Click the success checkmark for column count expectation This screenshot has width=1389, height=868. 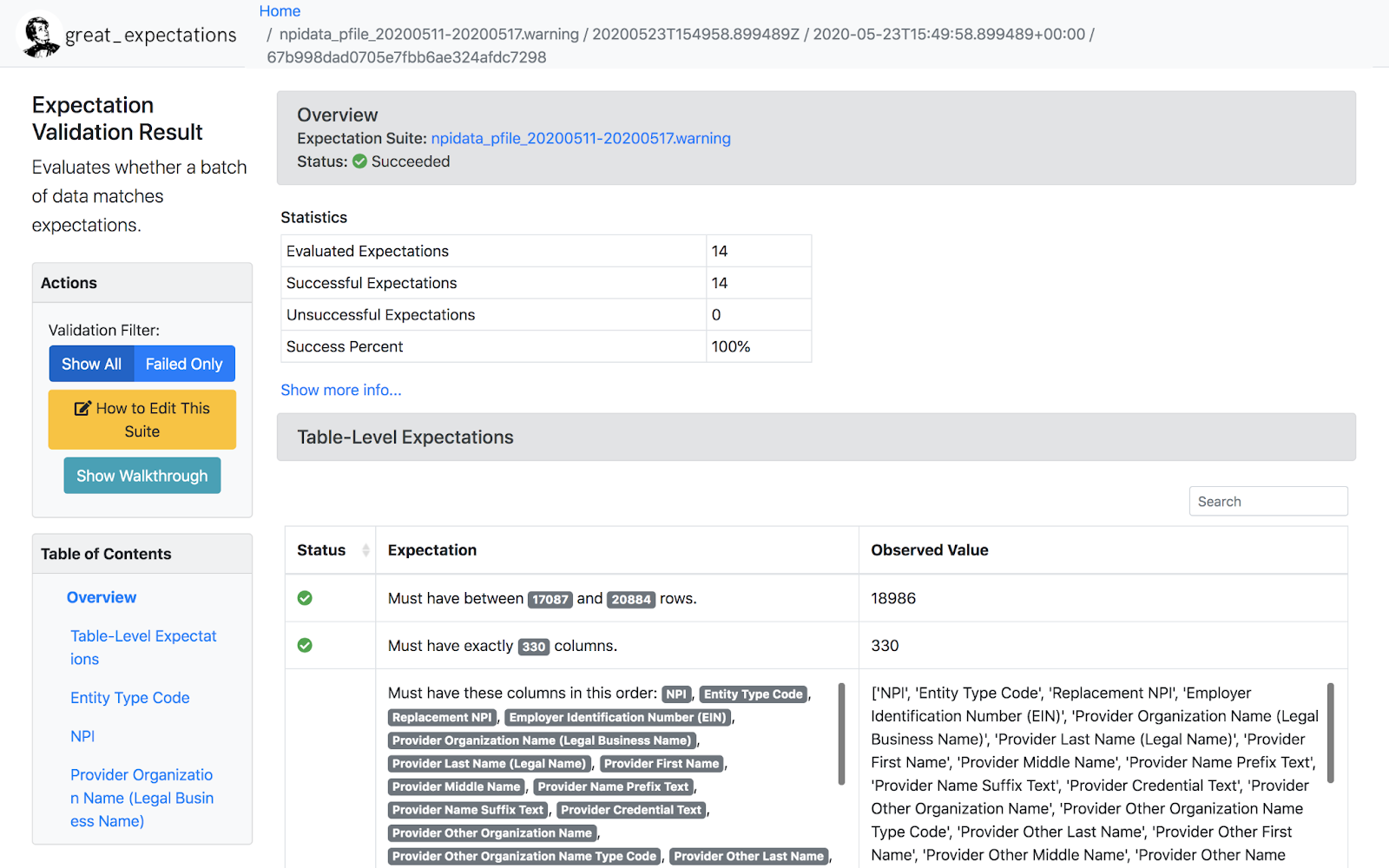pyautogui.click(x=305, y=645)
